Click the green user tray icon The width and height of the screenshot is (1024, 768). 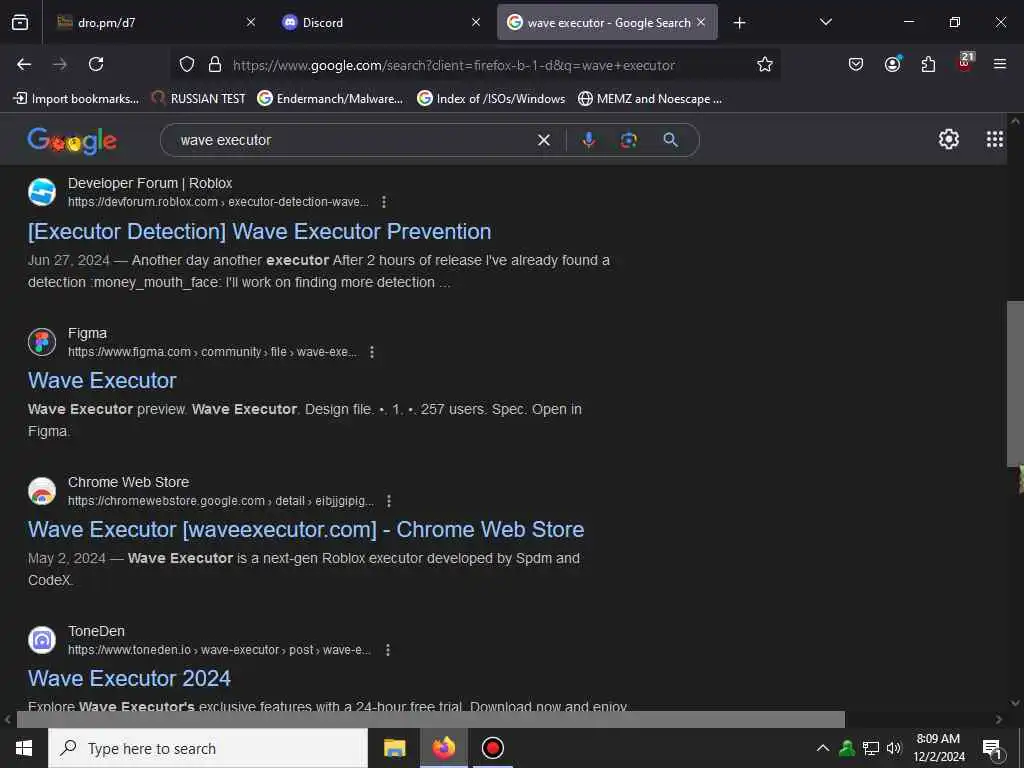(x=847, y=748)
